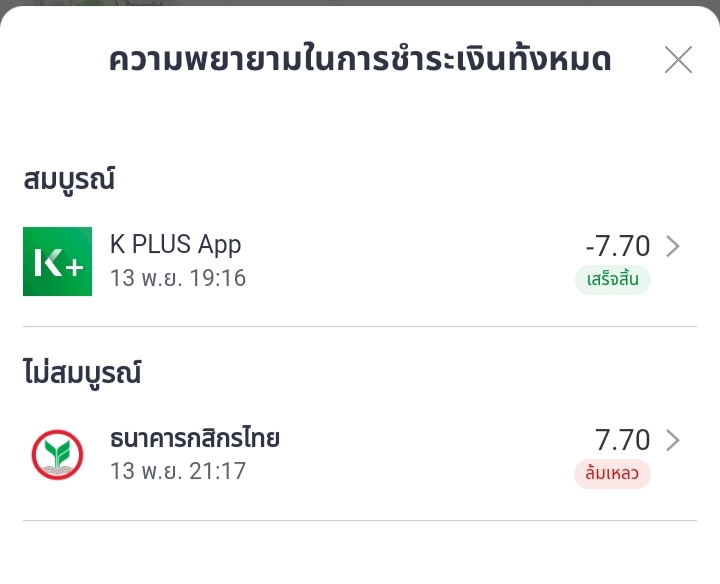Image resolution: width=720 pixels, height=584 pixels.
Task: Open the ธนาคารกสิกรไทย transaction name
Action: (195, 438)
